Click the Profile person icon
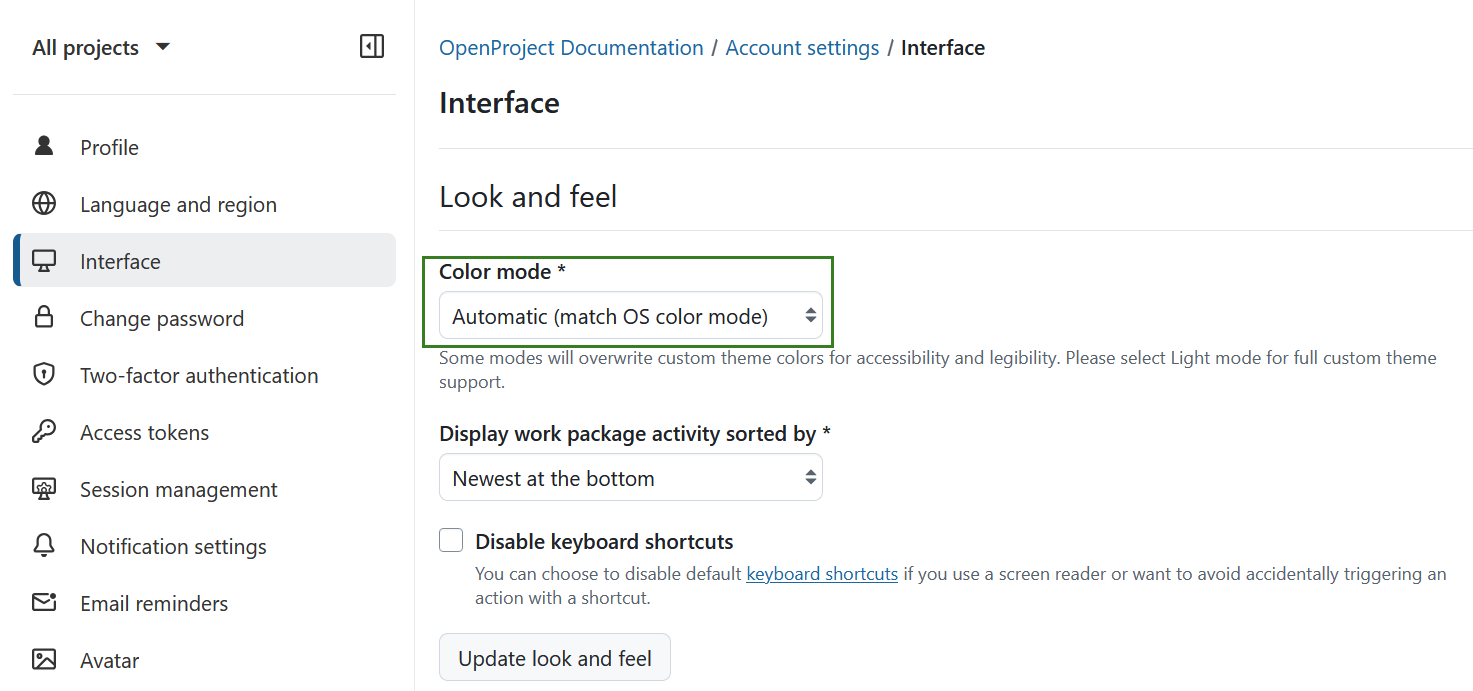 44,146
